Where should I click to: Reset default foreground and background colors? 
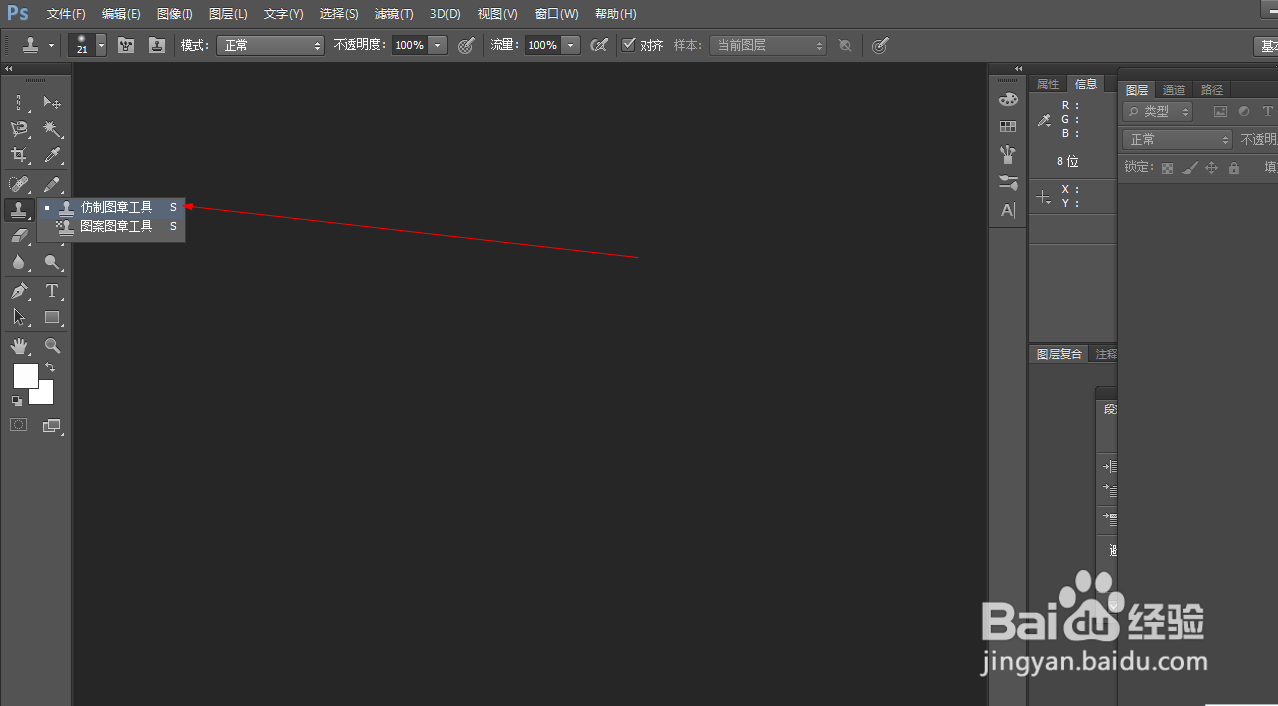click(x=17, y=400)
